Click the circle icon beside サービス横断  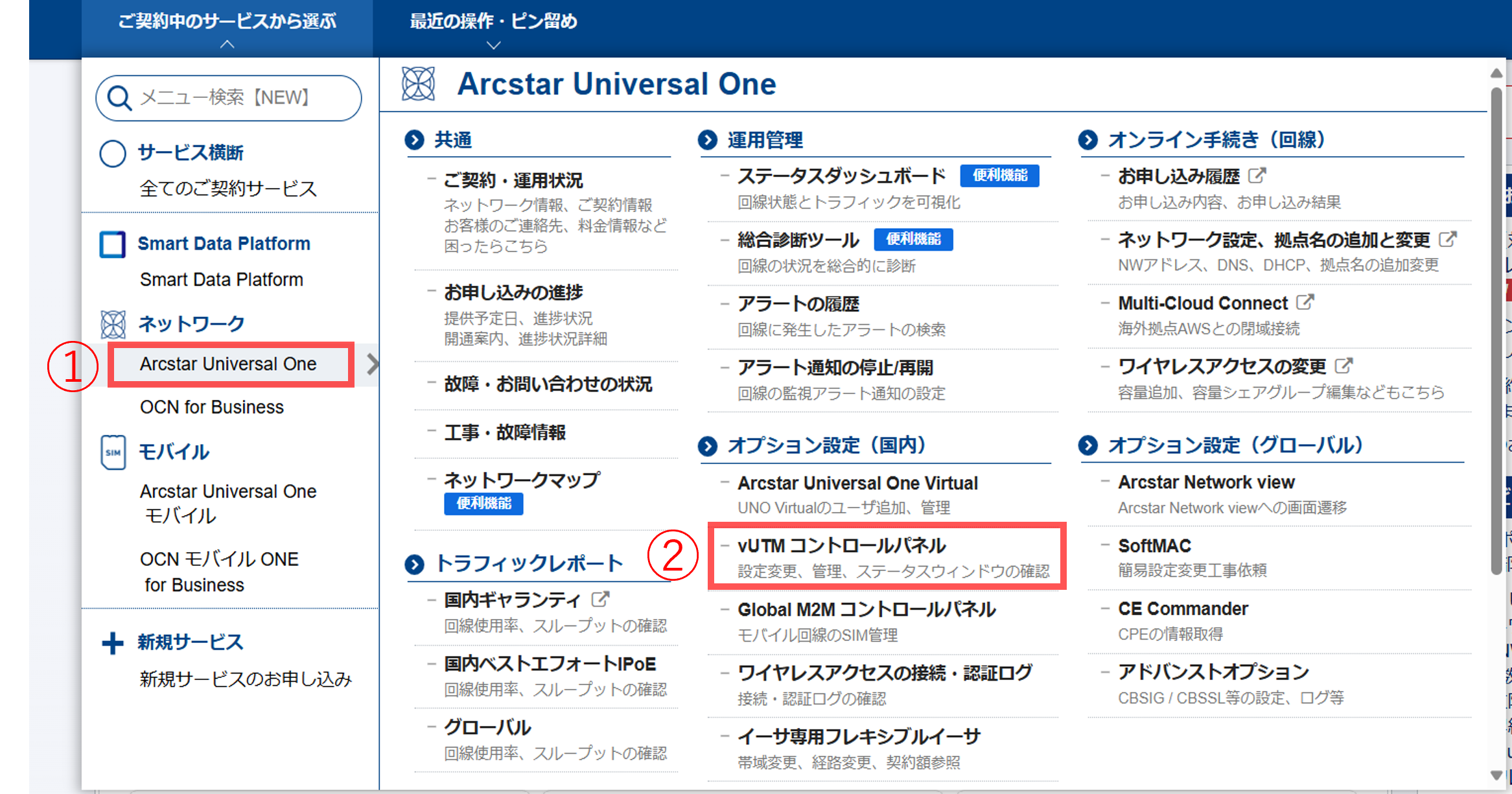(113, 154)
